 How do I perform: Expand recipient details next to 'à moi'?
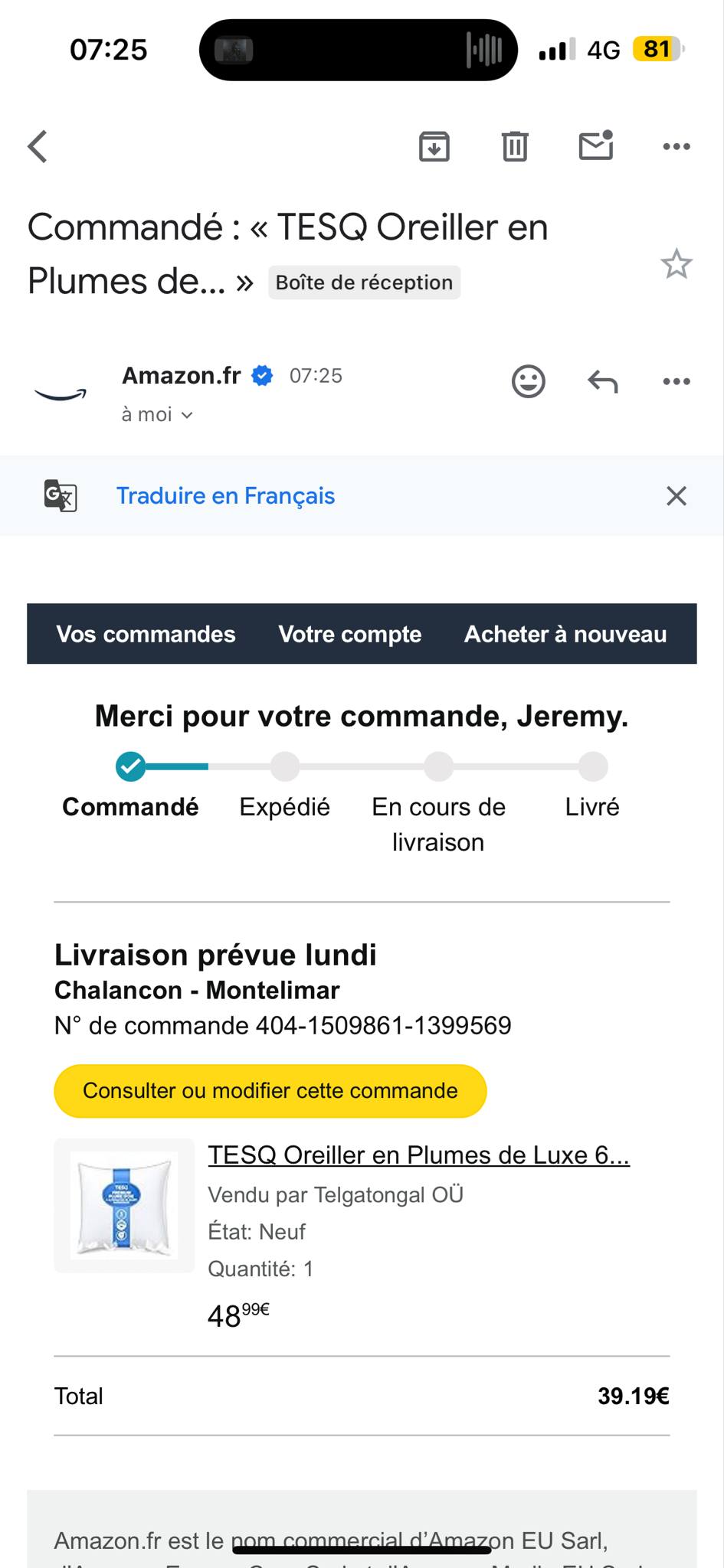(187, 415)
